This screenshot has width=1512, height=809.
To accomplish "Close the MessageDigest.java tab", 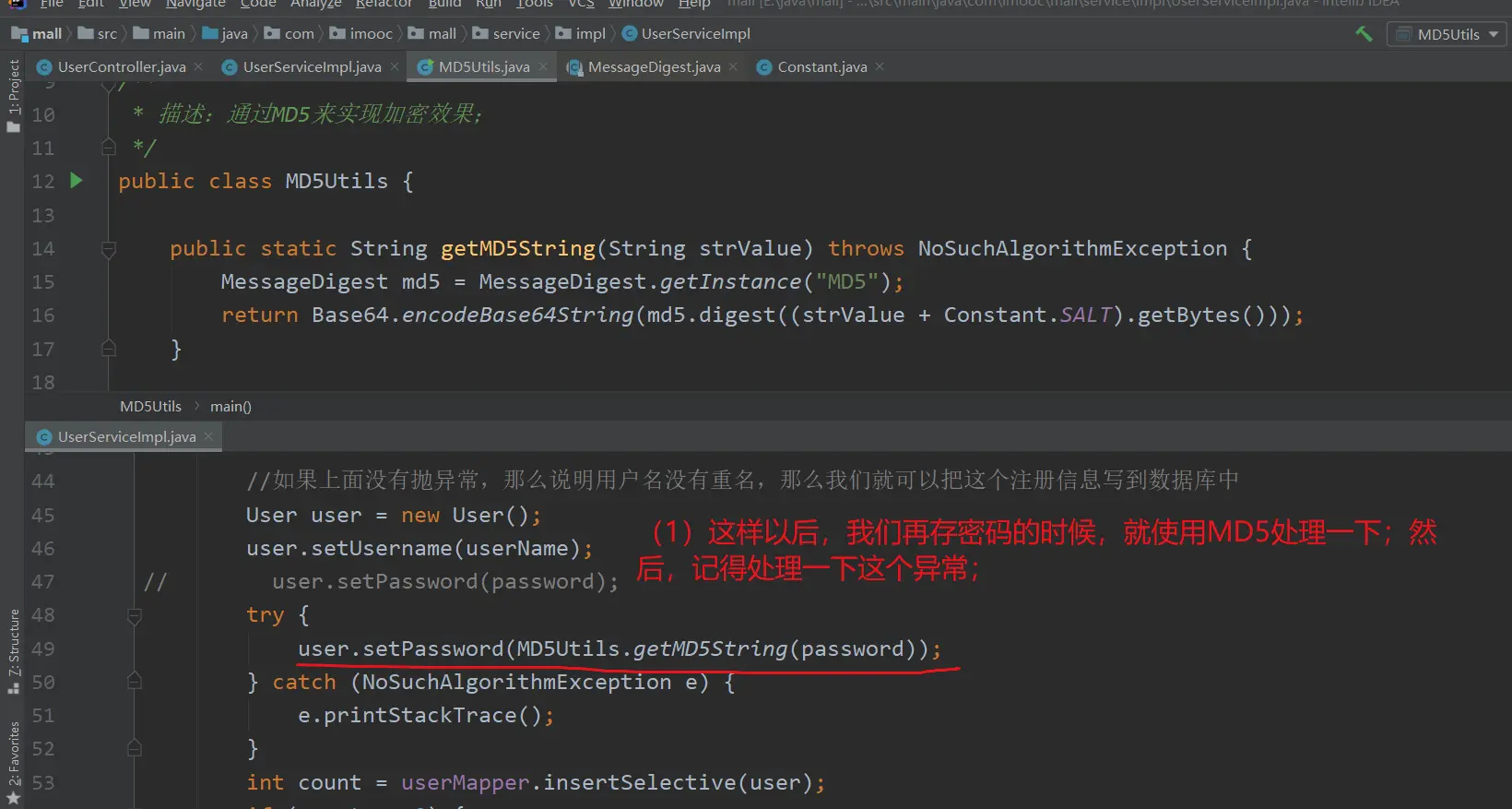I will pyautogui.click(x=733, y=66).
